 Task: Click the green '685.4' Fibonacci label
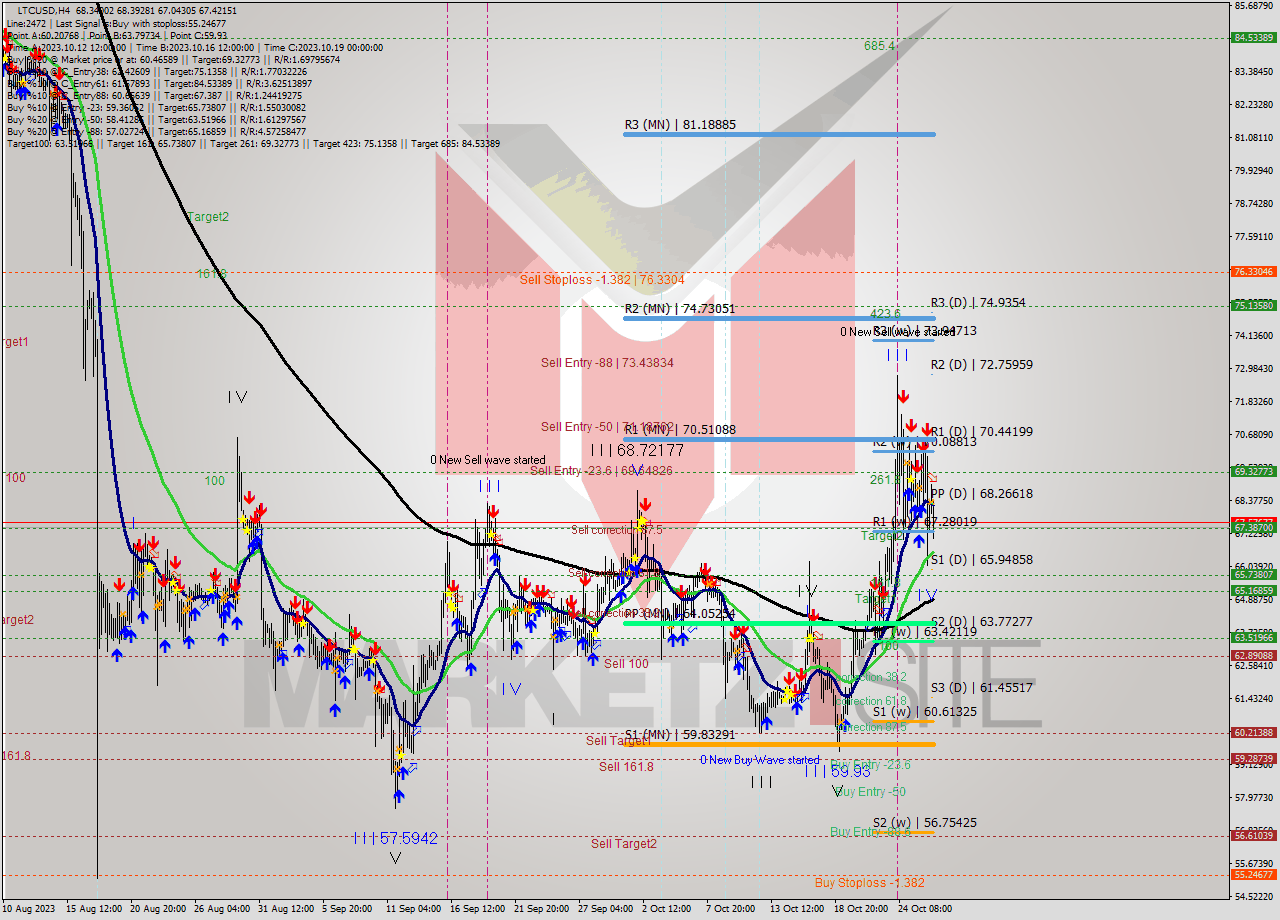coord(880,46)
